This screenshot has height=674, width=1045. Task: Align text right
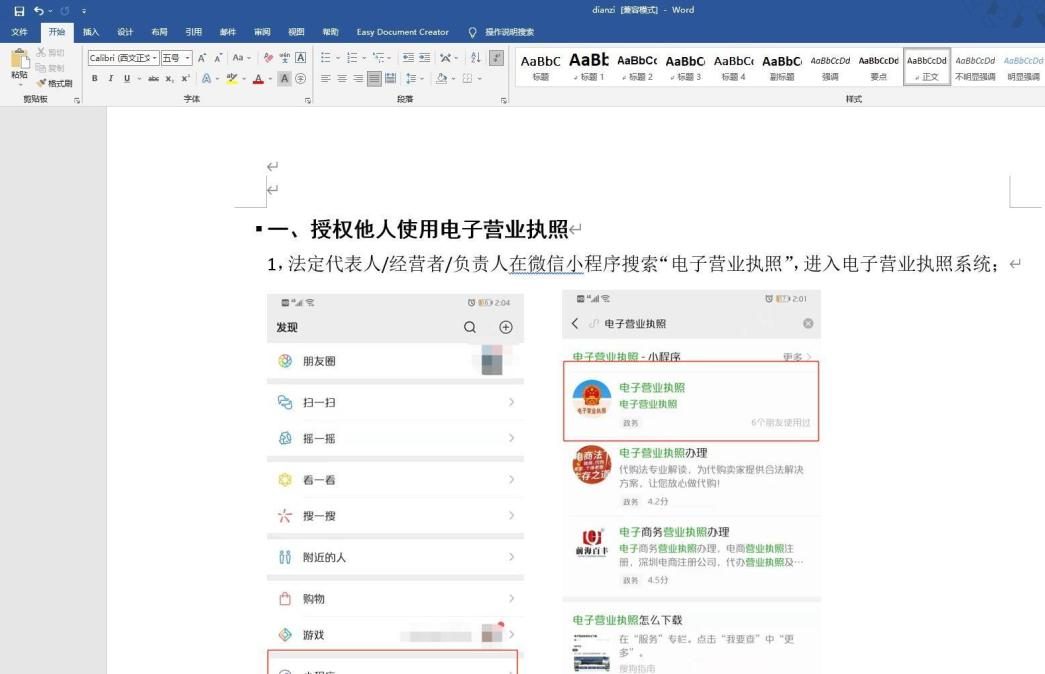tap(358, 79)
